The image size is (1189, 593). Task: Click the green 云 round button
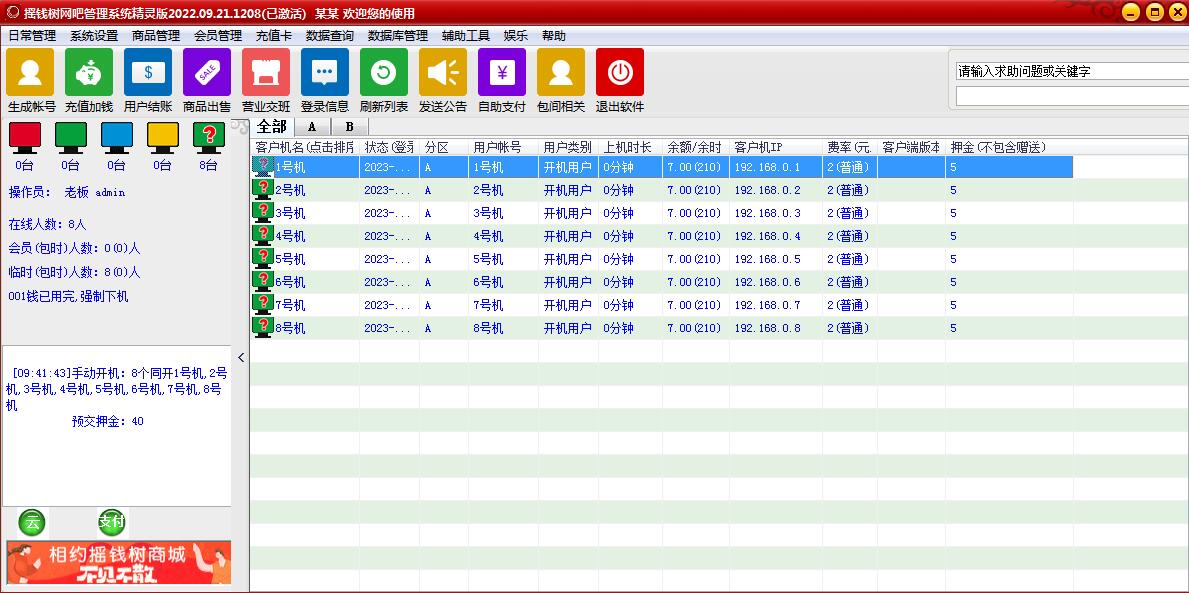point(32,522)
